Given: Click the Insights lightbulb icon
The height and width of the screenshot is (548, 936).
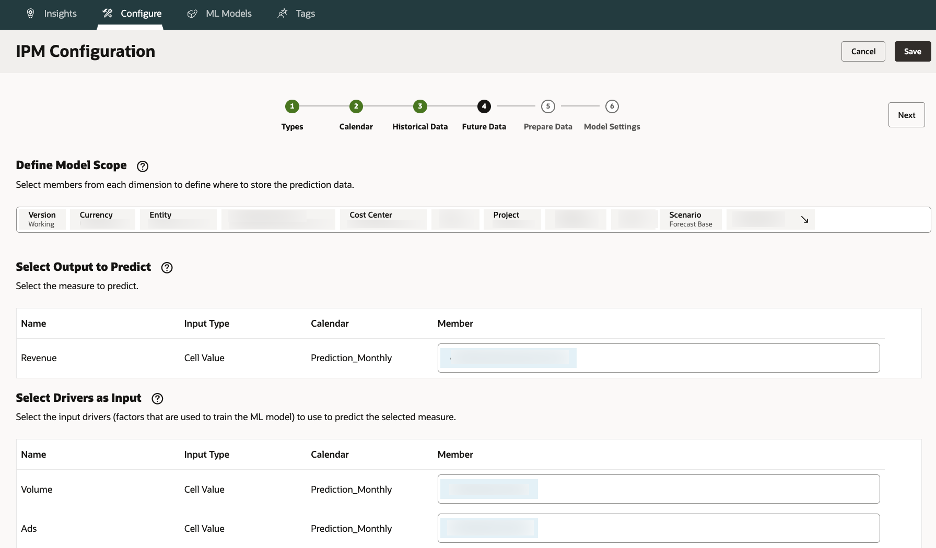Looking at the screenshot, I should point(30,14).
